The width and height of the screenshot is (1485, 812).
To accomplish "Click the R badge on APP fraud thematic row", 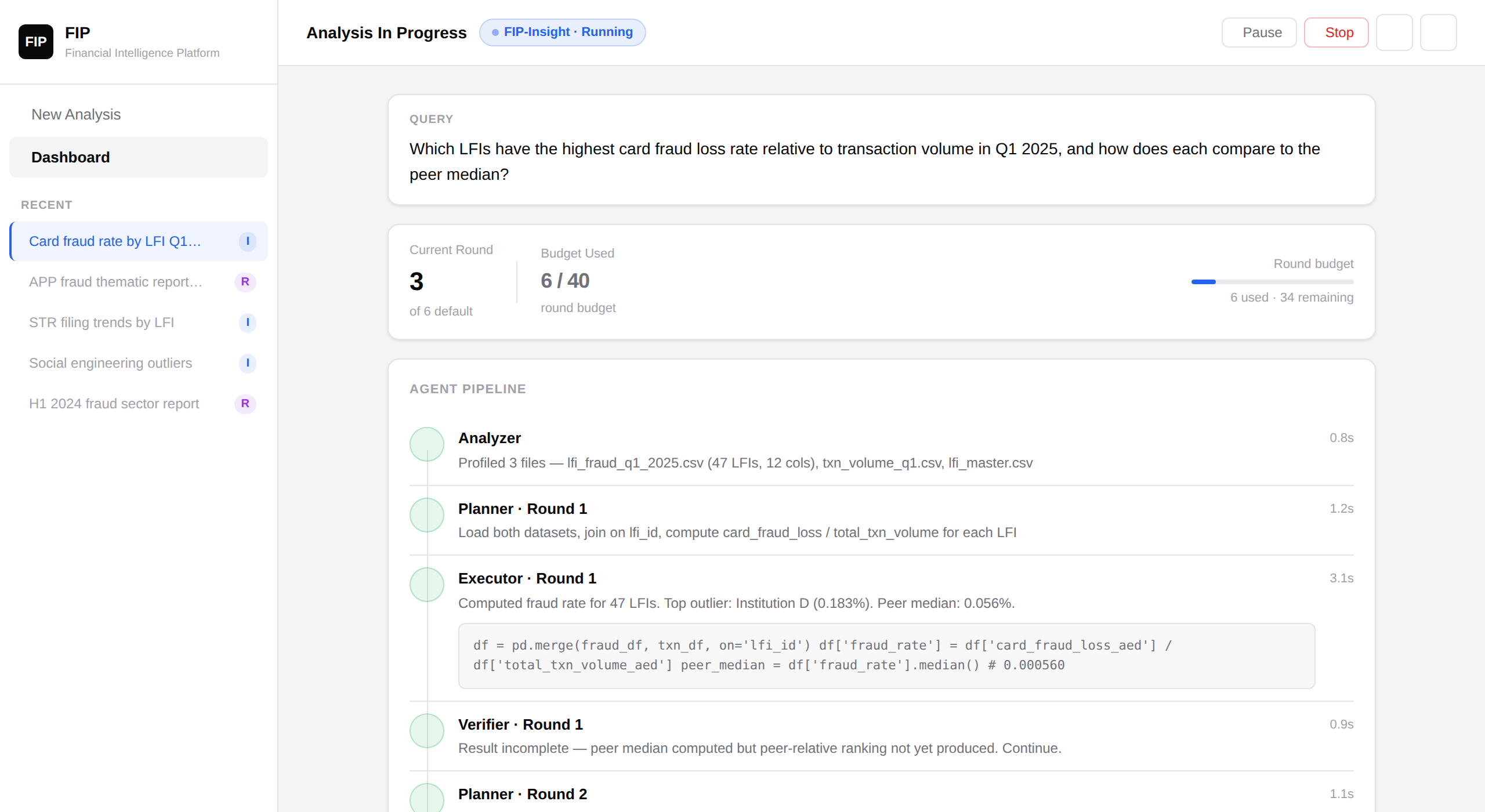I will point(245,282).
